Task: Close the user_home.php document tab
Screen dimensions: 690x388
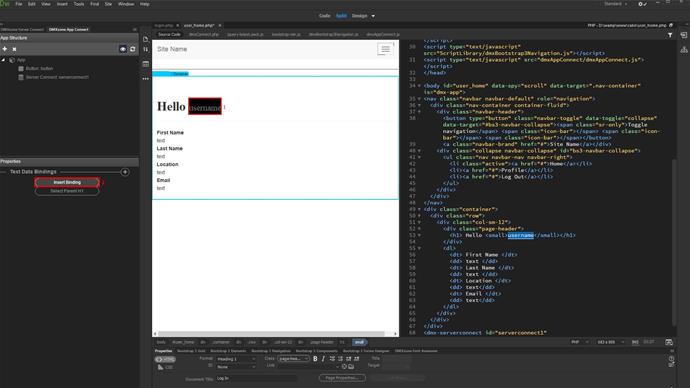Action: 220,26
